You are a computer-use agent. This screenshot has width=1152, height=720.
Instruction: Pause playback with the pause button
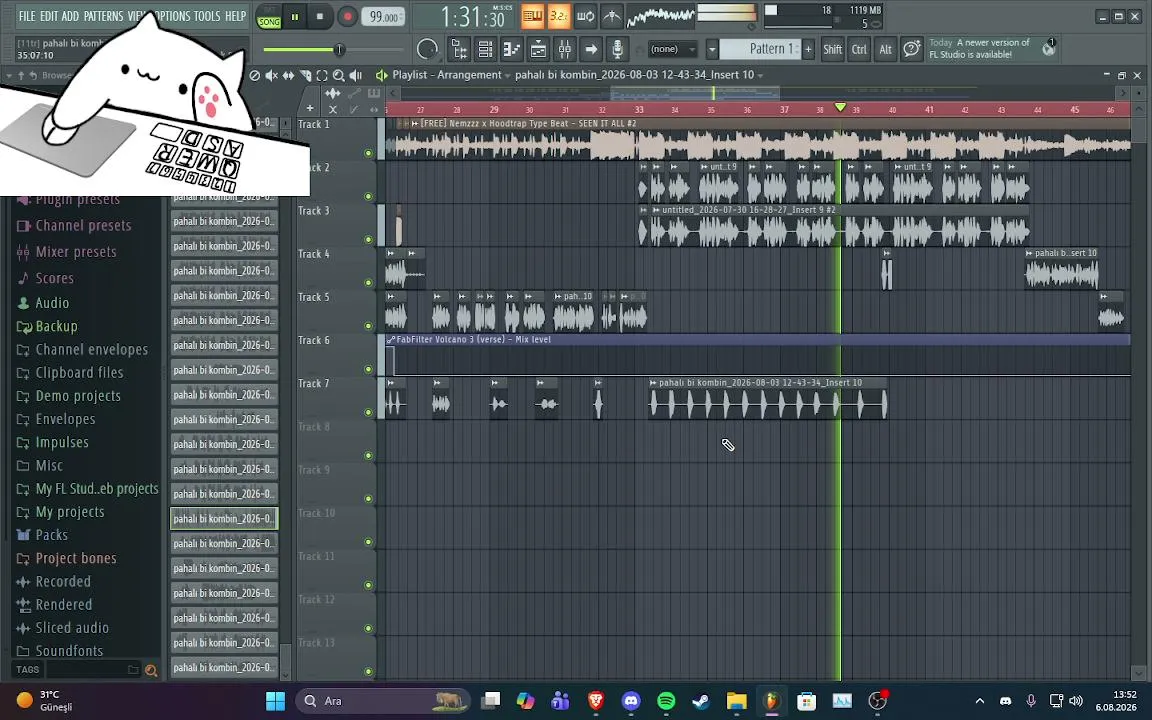pyautogui.click(x=295, y=16)
